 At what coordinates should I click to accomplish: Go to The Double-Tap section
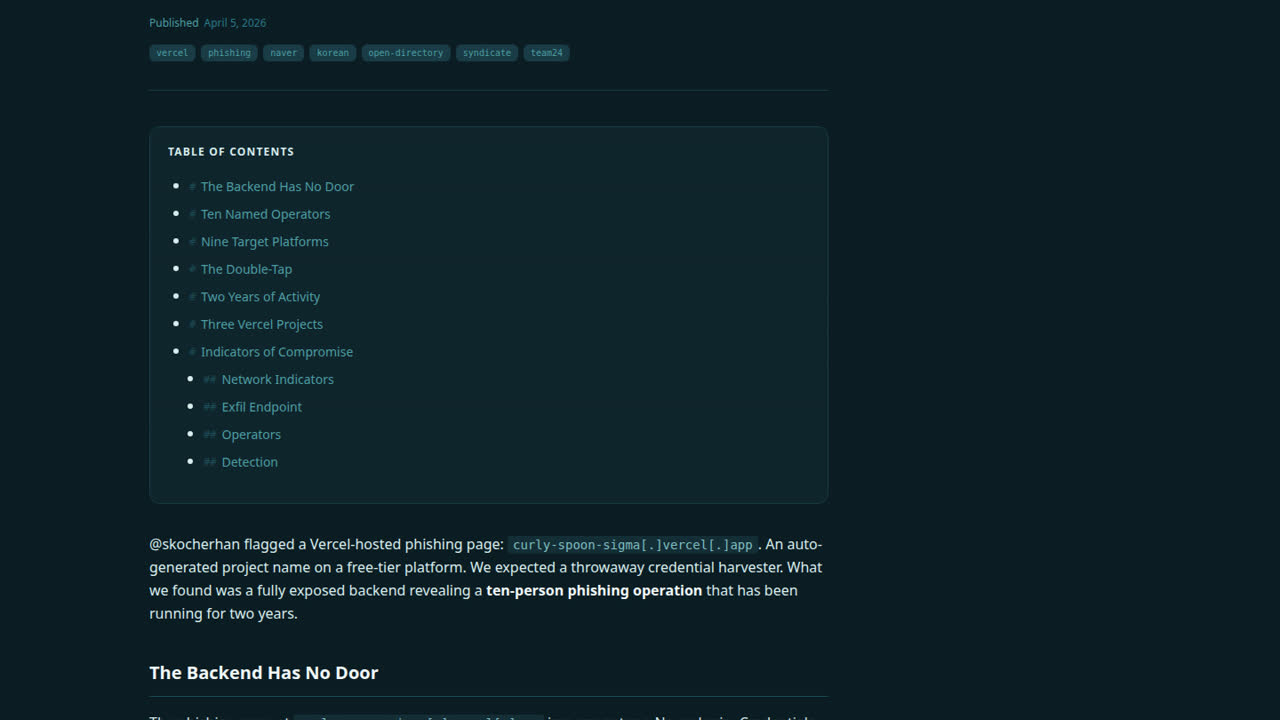(246, 269)
